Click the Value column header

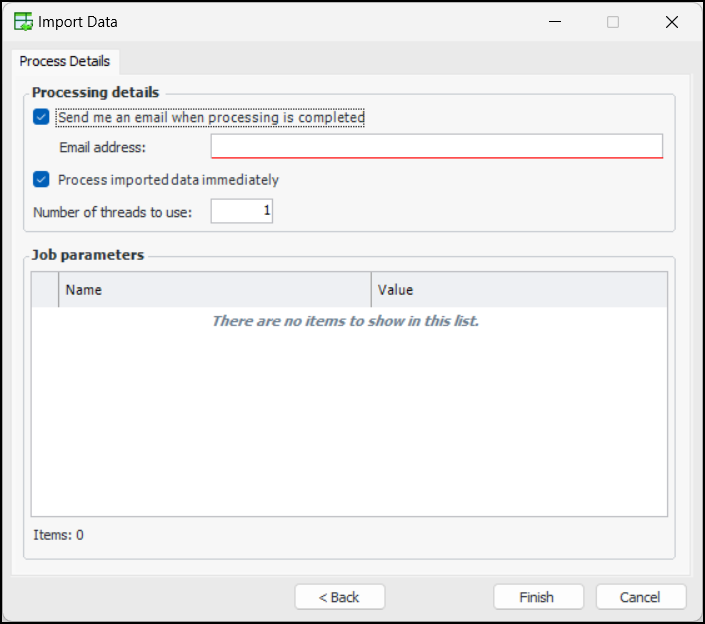518,290
